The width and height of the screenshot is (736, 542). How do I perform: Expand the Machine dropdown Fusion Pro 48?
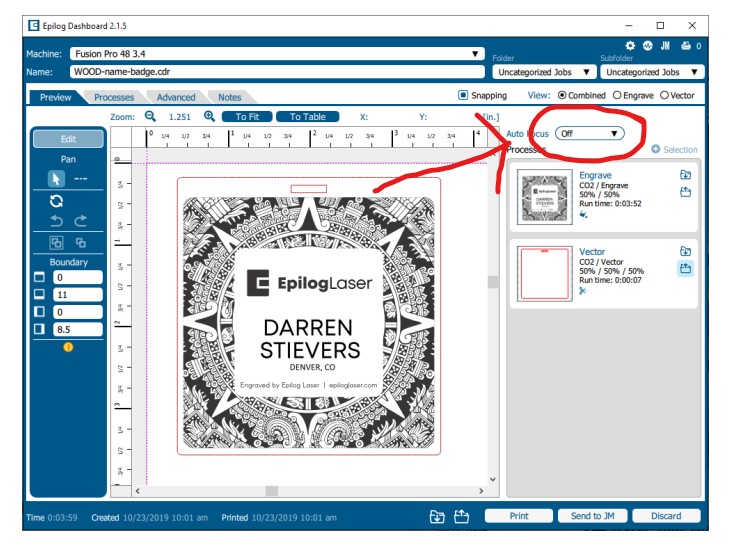point(275,53)
